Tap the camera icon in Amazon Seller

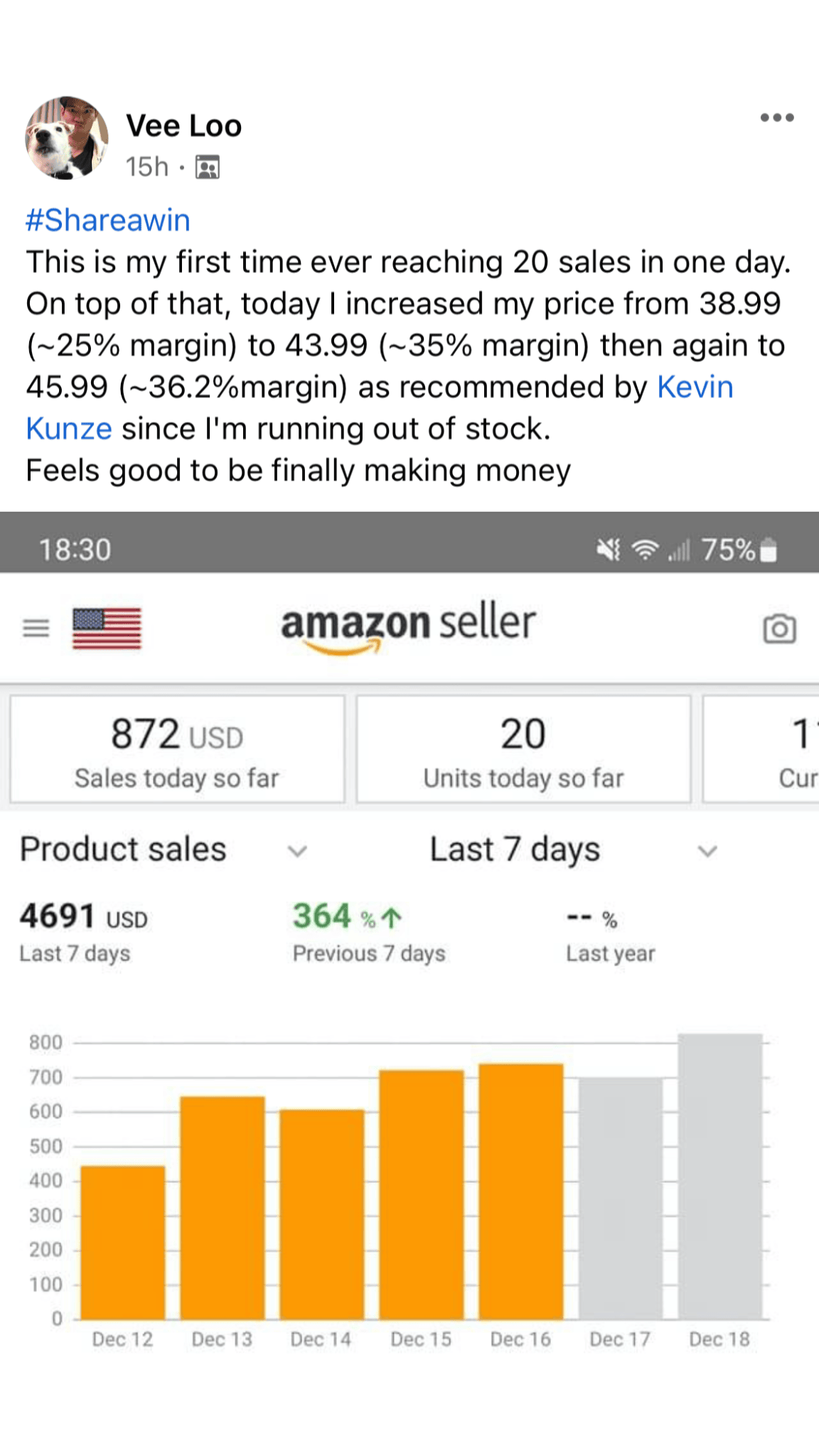(779, 628)
